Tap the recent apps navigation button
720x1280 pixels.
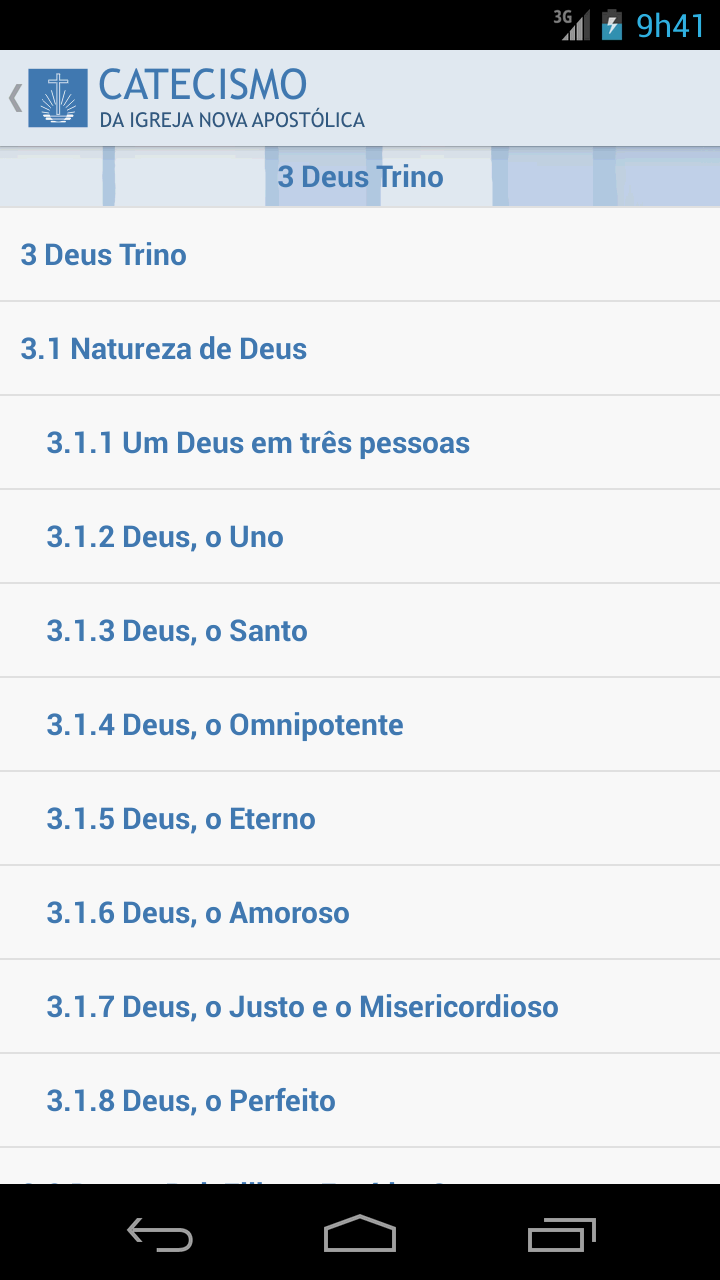pyautogui.click(x=562, y=1234)
